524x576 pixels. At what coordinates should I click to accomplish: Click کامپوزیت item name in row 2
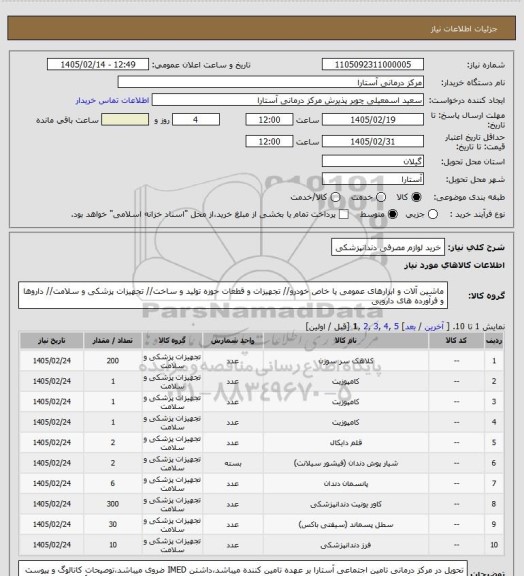(x=346, y=381)
